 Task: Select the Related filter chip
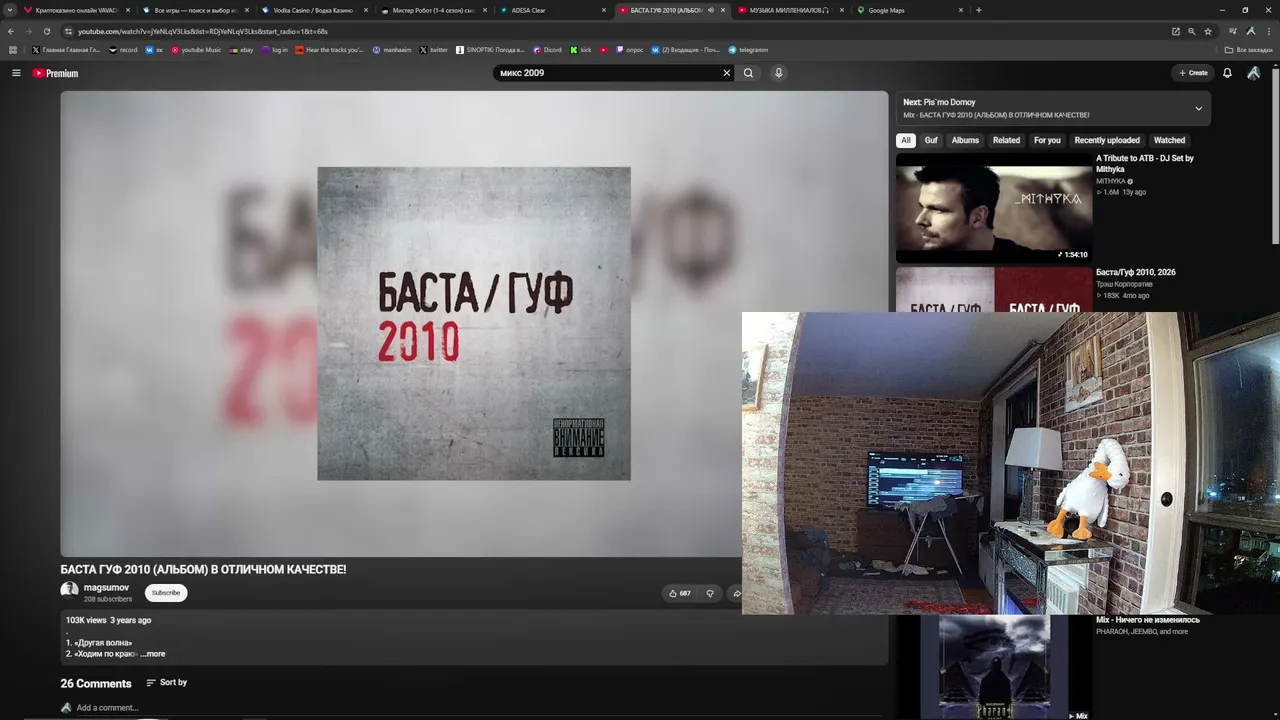1006,140
